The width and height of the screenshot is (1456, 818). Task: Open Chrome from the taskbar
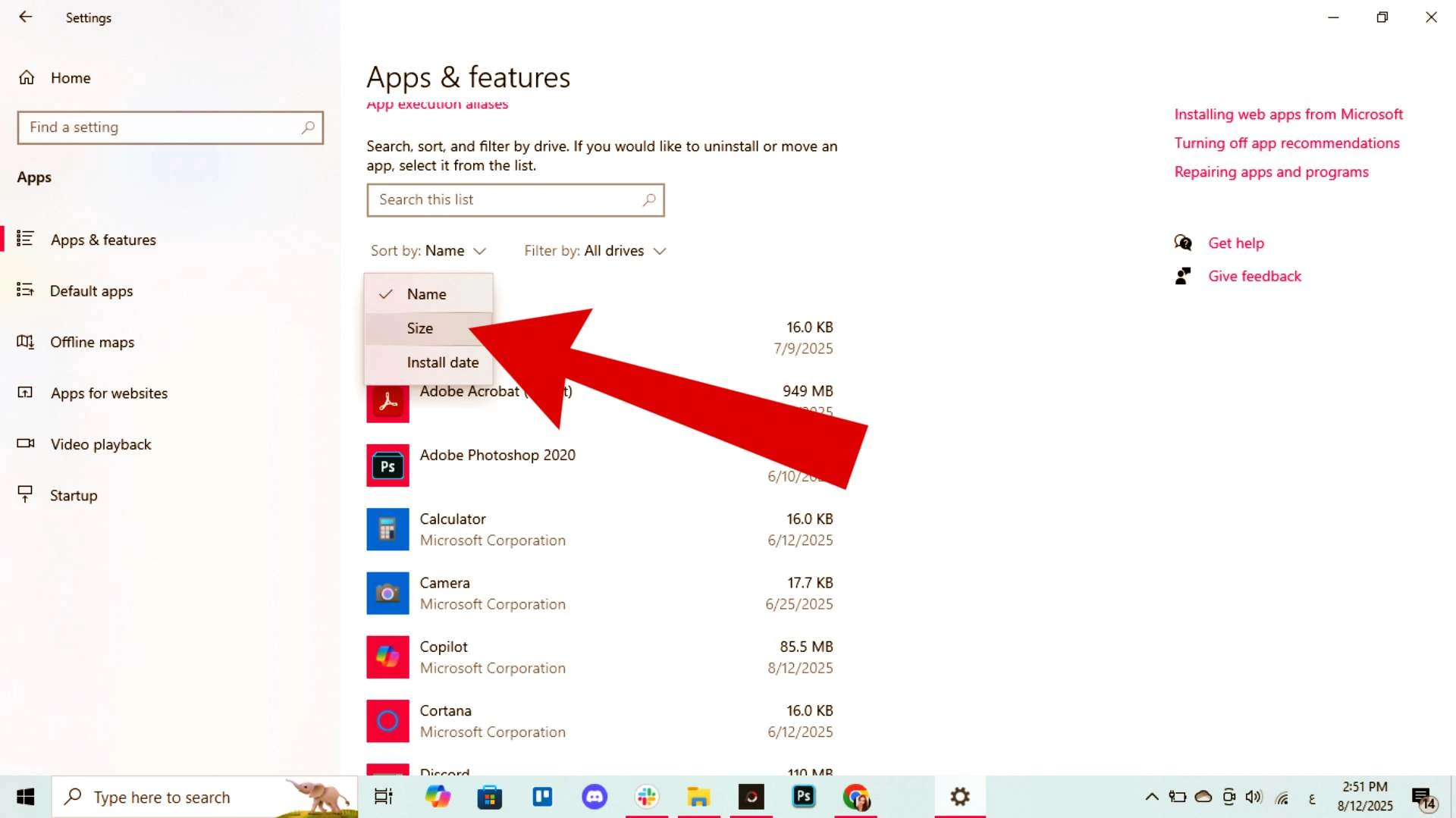pos(856,797)
